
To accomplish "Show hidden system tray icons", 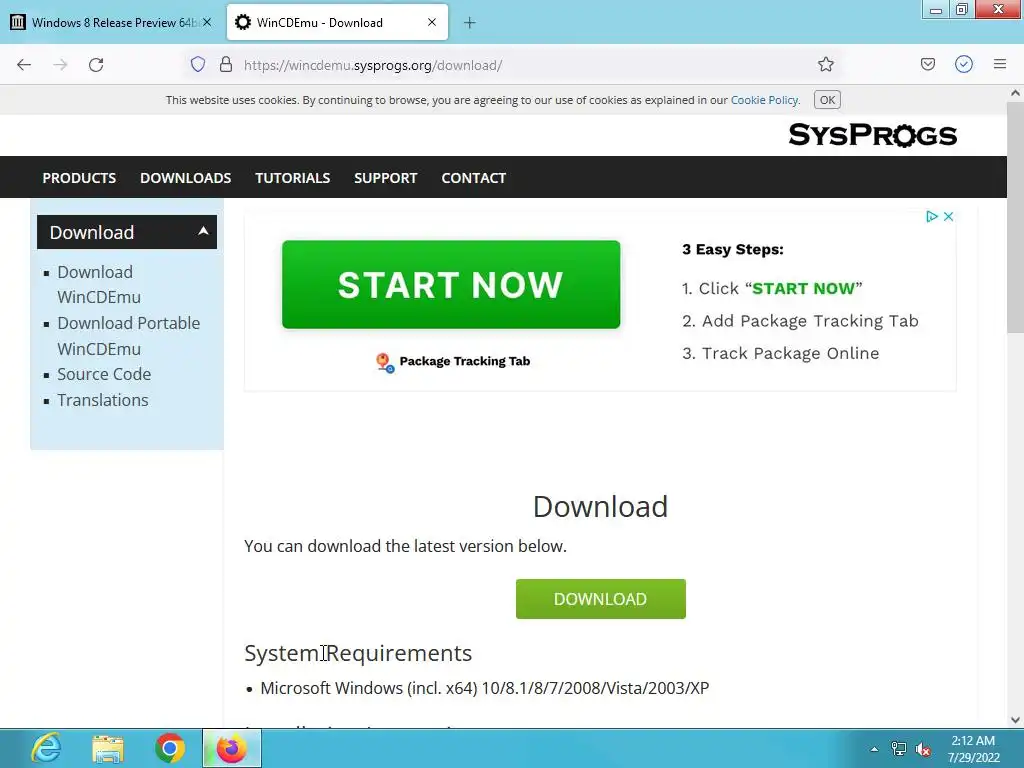I will point(874,749).
